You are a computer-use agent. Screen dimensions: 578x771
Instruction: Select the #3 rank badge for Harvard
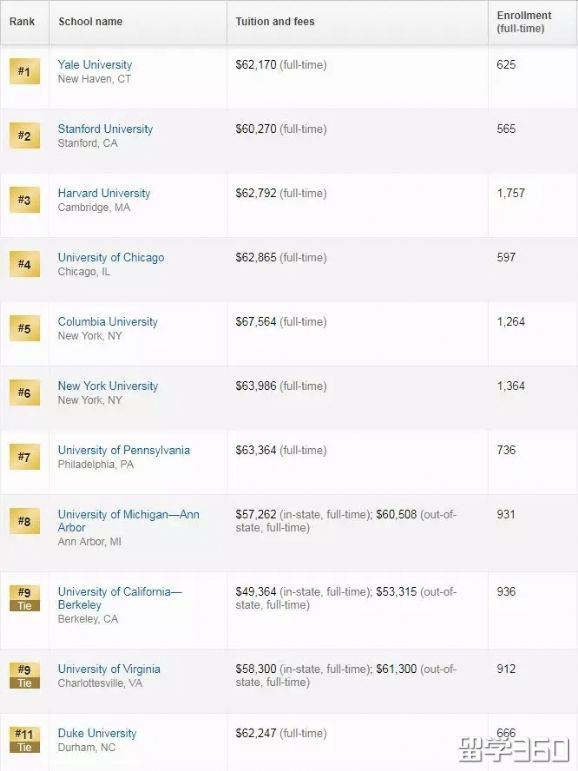(25, 200)
